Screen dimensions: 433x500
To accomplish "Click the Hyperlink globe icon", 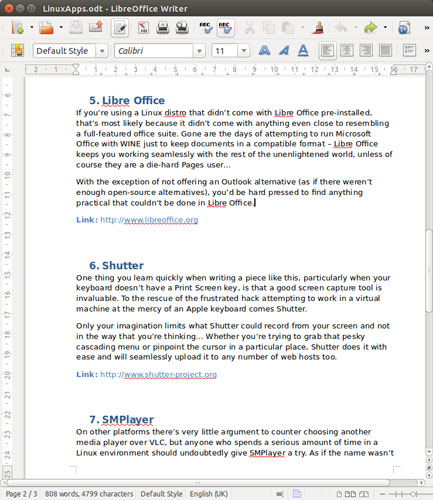I will pyautogui.click(x=404, y=28).
